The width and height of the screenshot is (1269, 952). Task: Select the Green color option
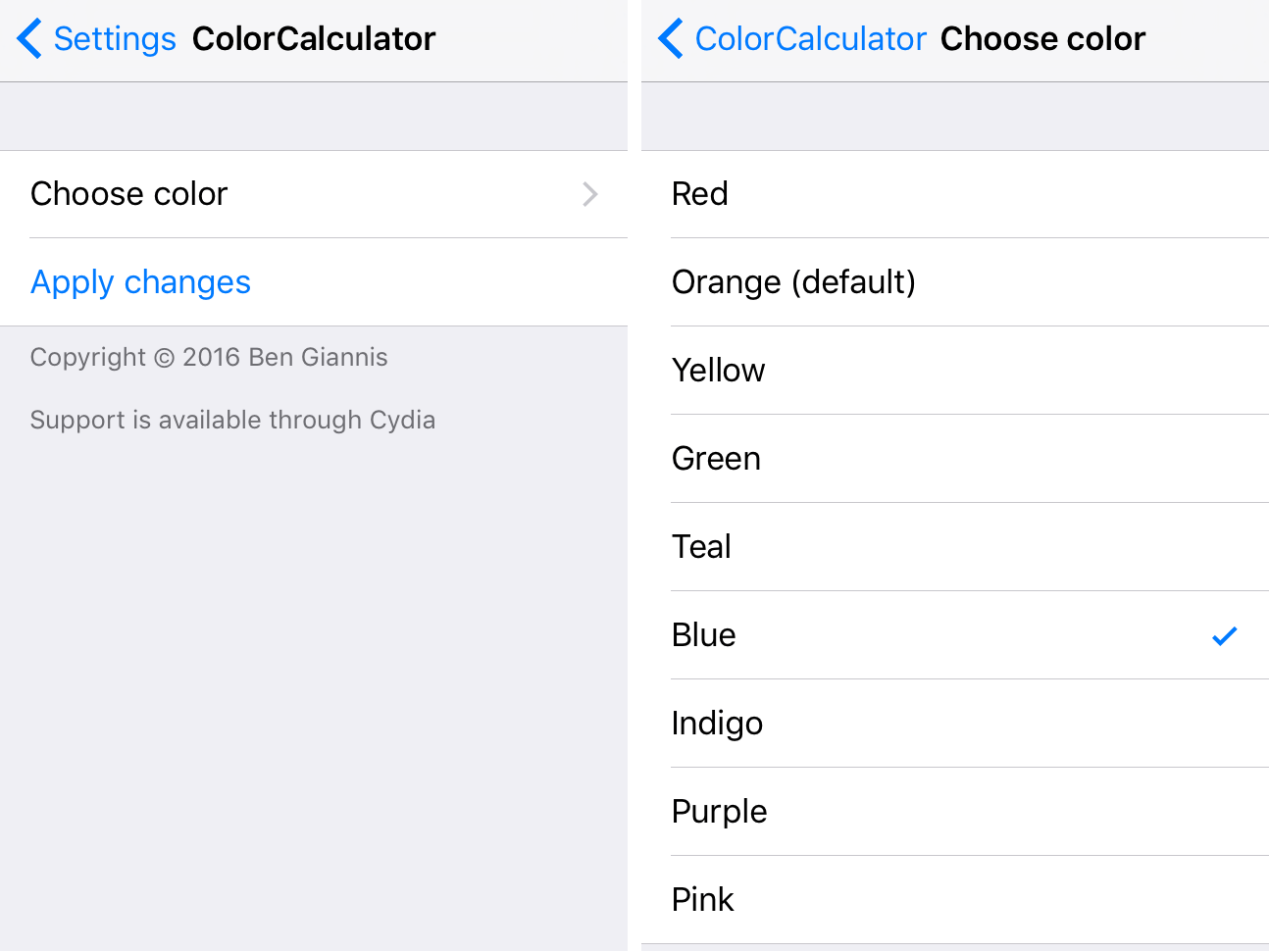tap(716, 459)
